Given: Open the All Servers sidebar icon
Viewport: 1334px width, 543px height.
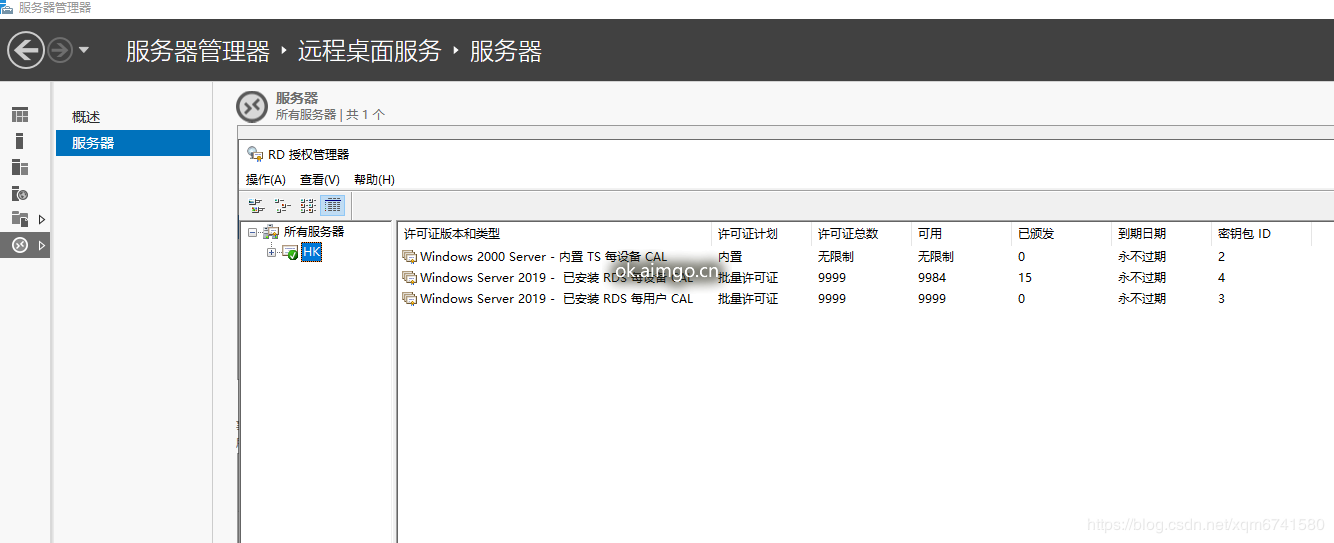Looking at the screenshot, I should click(x=20, y=167).
